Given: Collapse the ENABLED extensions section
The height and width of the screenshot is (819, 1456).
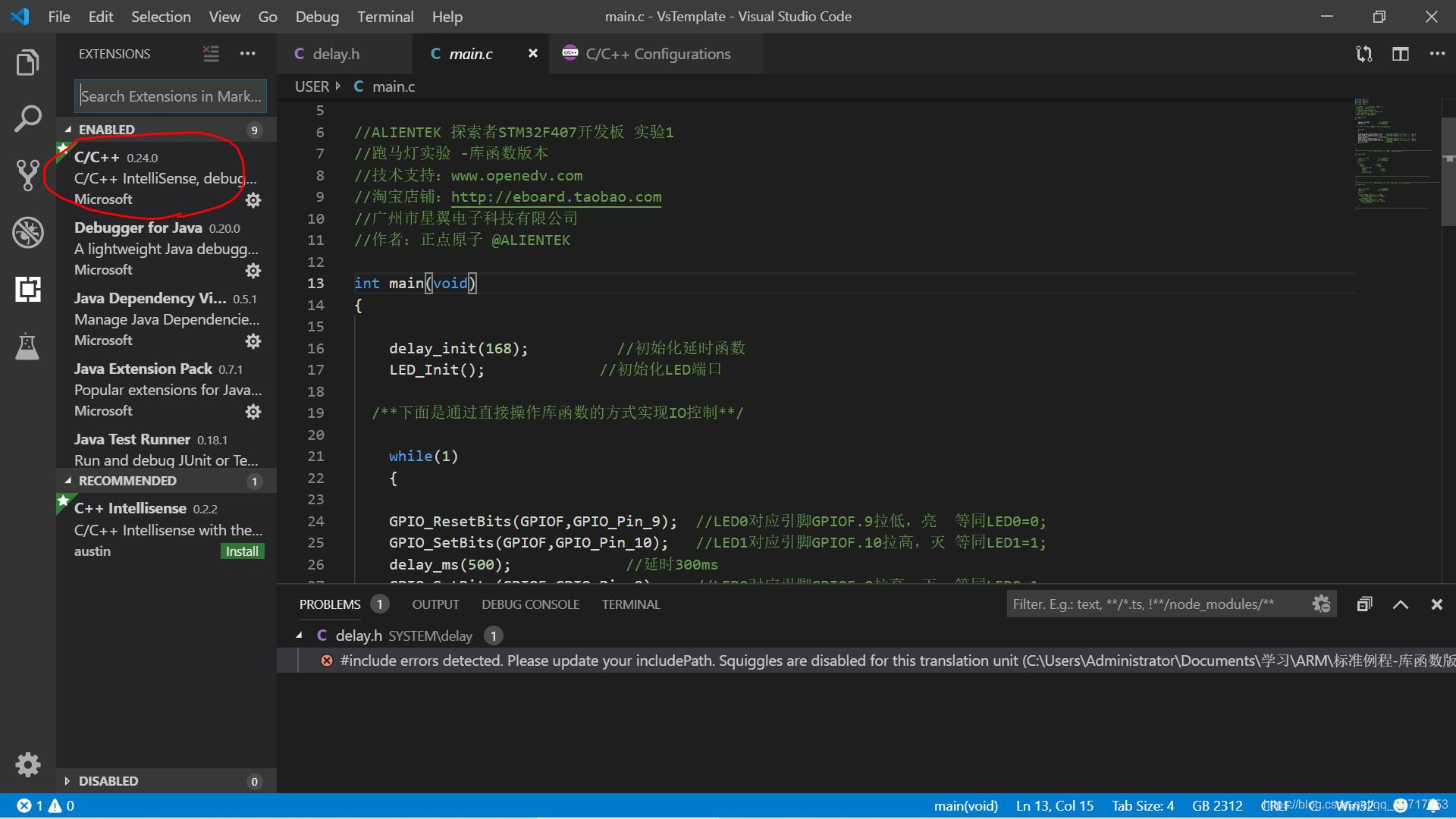Looking at the screenshot, I should pyautogui.click(x=166, y=130).
